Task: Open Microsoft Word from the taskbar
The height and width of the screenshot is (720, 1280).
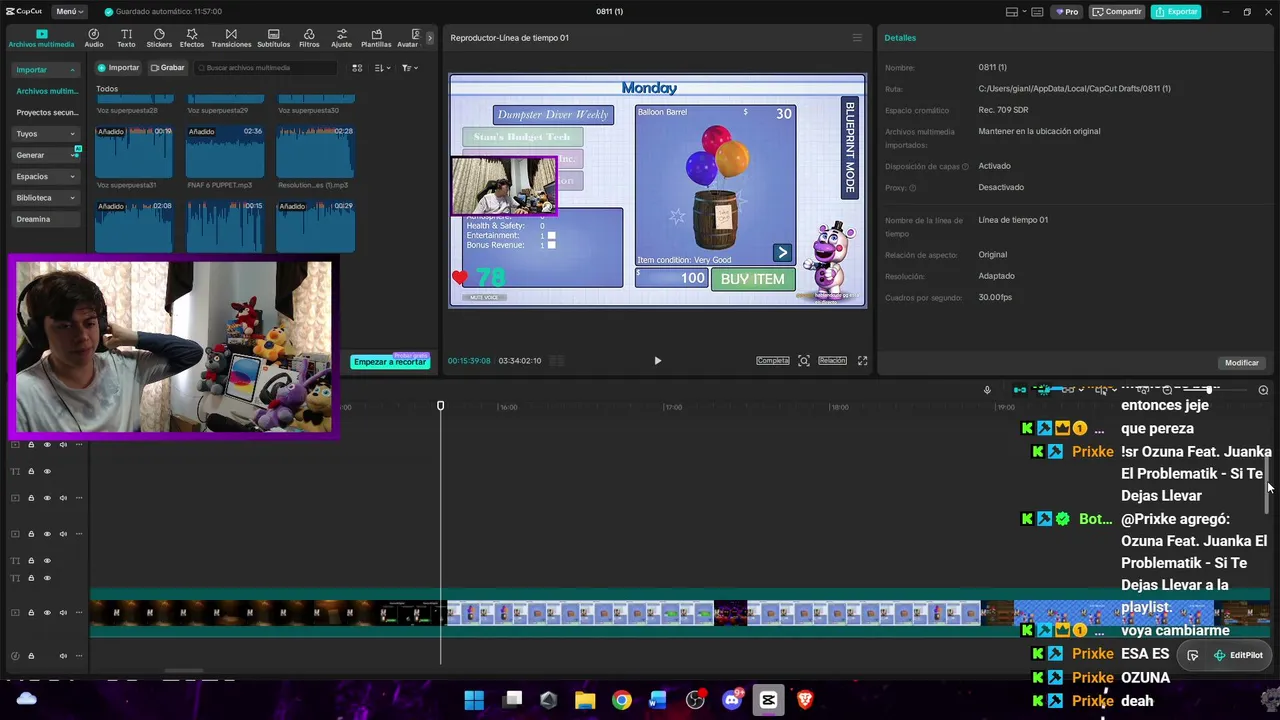Action: 658,700
